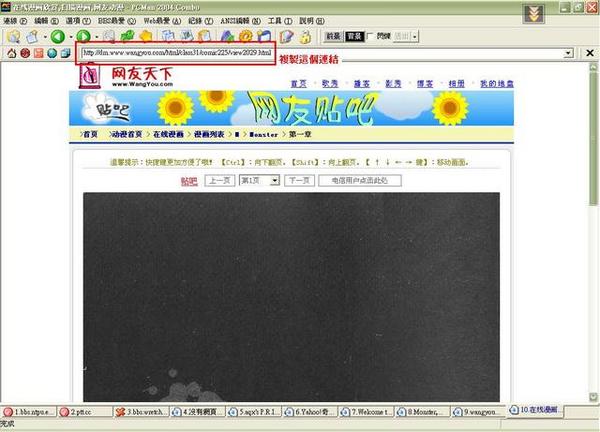This screenshot has height=432, width=600.
Task: Click the yellow down-arrows icon at top right
Action: (x=534, y=14)
